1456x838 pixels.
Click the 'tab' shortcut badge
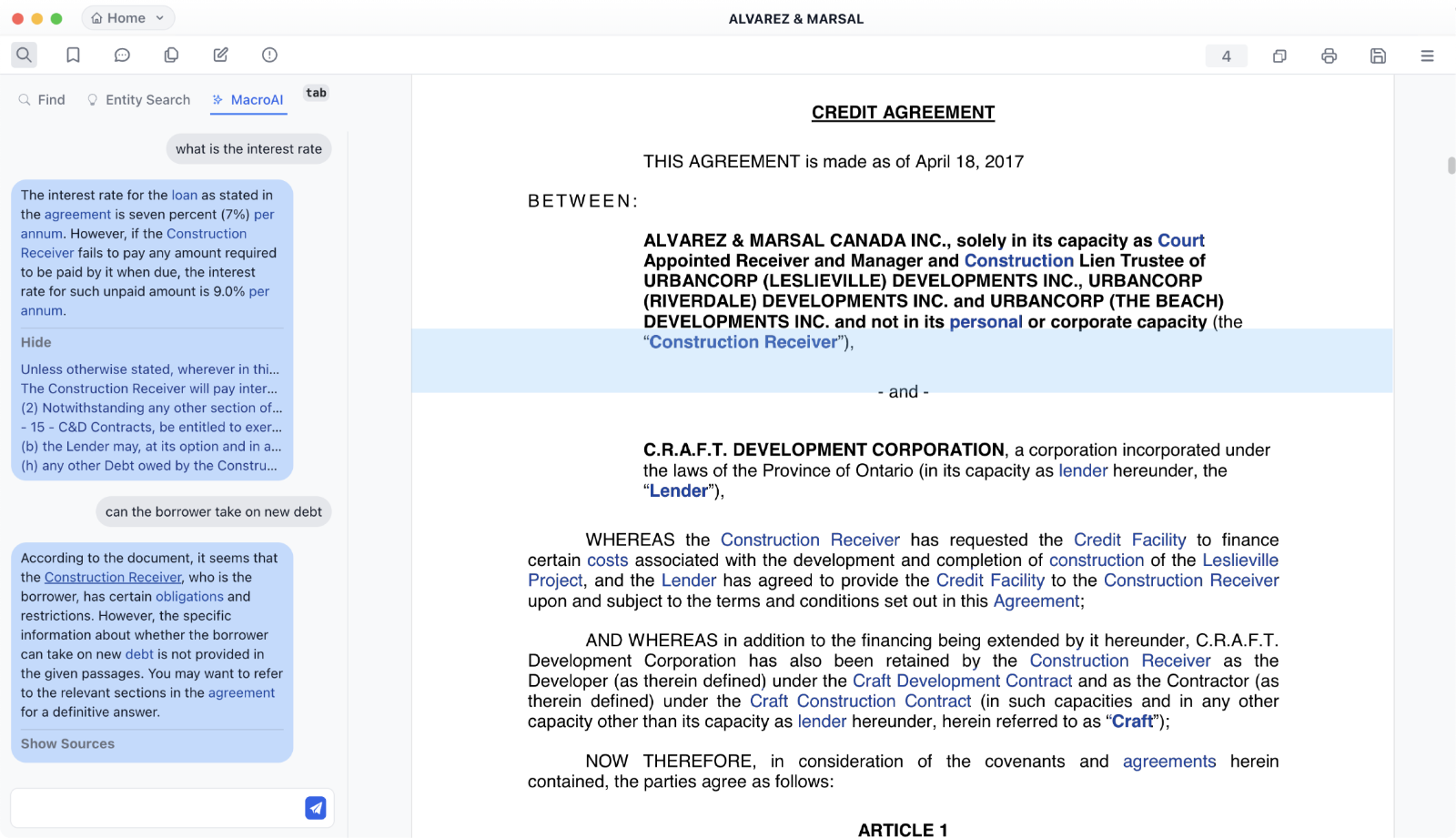pos(316,93)
